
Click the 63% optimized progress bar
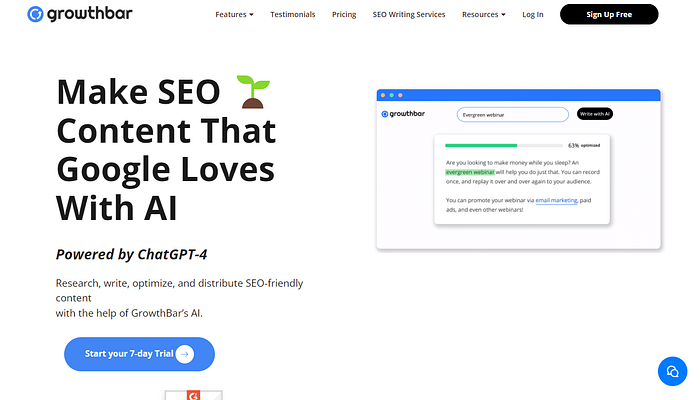(504, 146)
